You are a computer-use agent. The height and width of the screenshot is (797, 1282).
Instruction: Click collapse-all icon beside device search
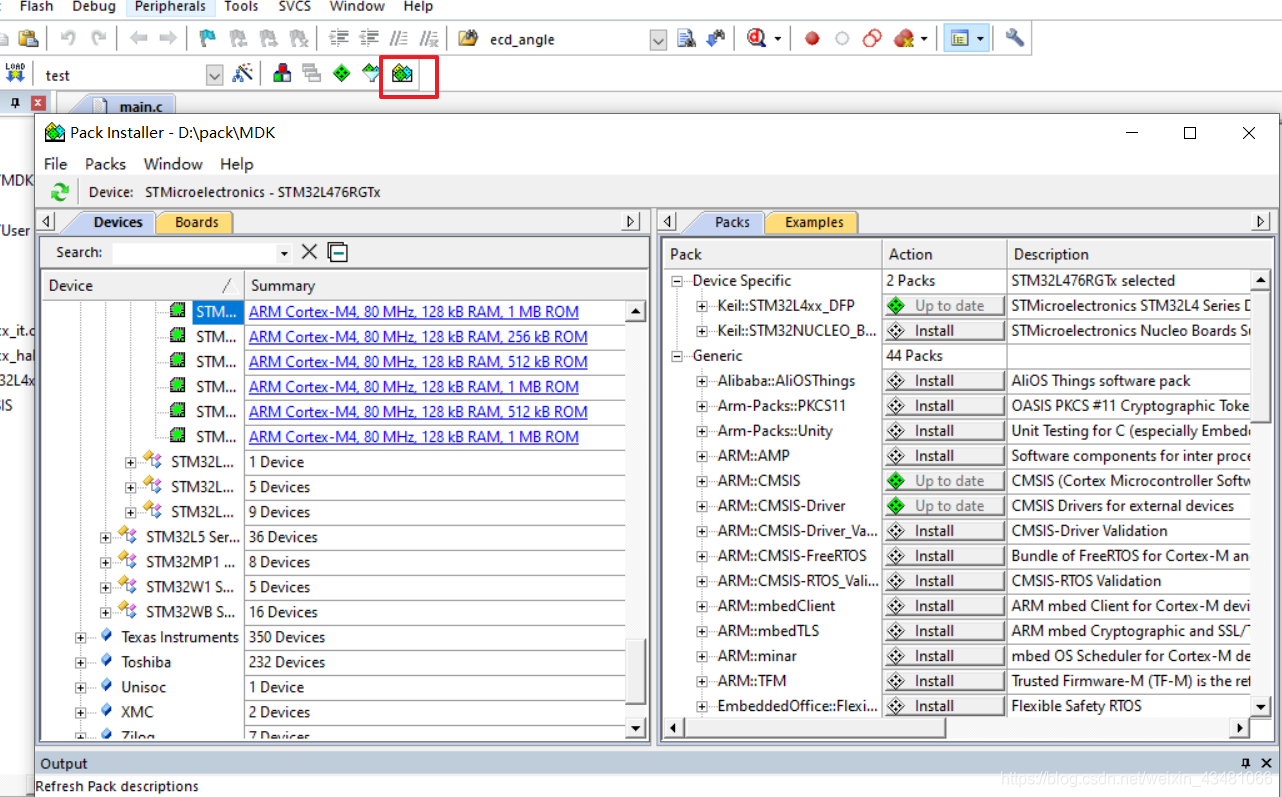click(x=338, y=252)
